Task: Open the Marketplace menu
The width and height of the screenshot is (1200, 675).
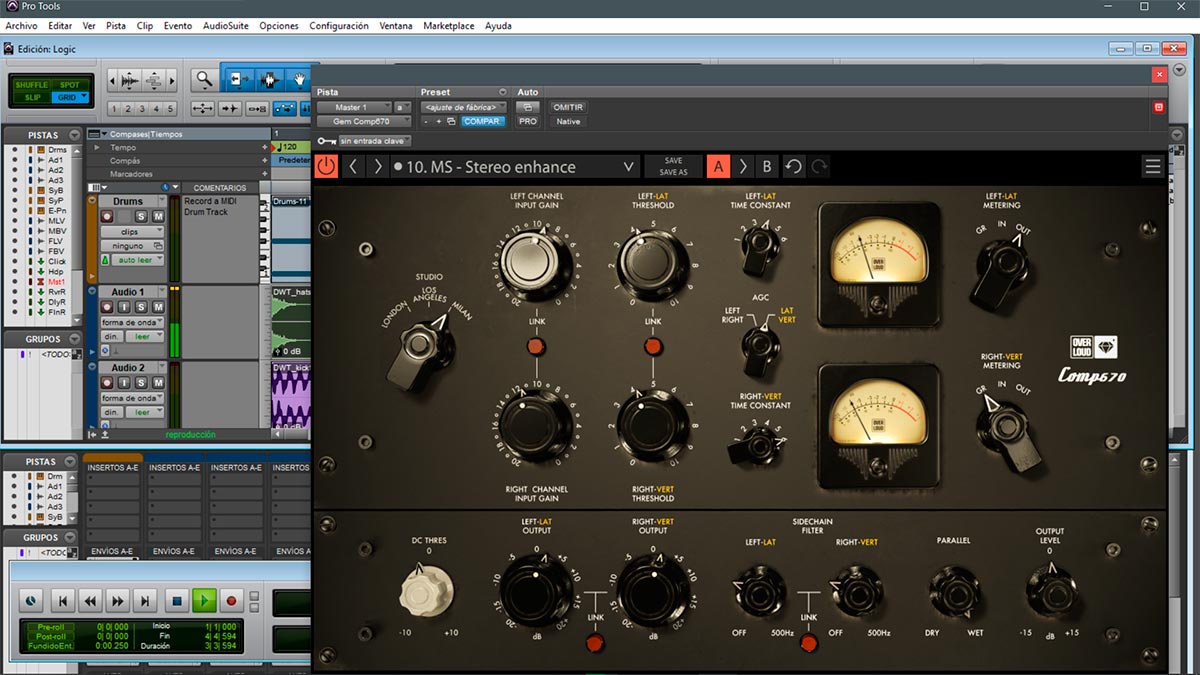Action: click(x=449, y=26)
